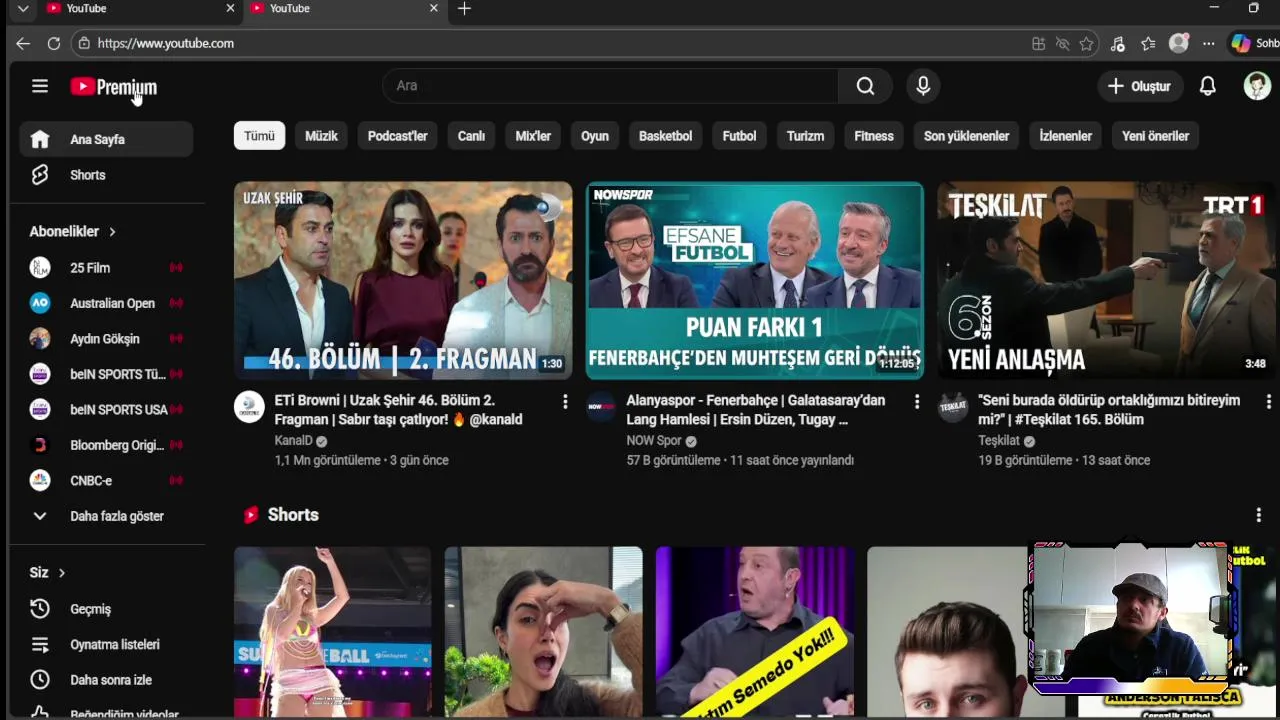Open the Teşkilat Yeni Anlaşma thumbnail

click(1107, 280)
